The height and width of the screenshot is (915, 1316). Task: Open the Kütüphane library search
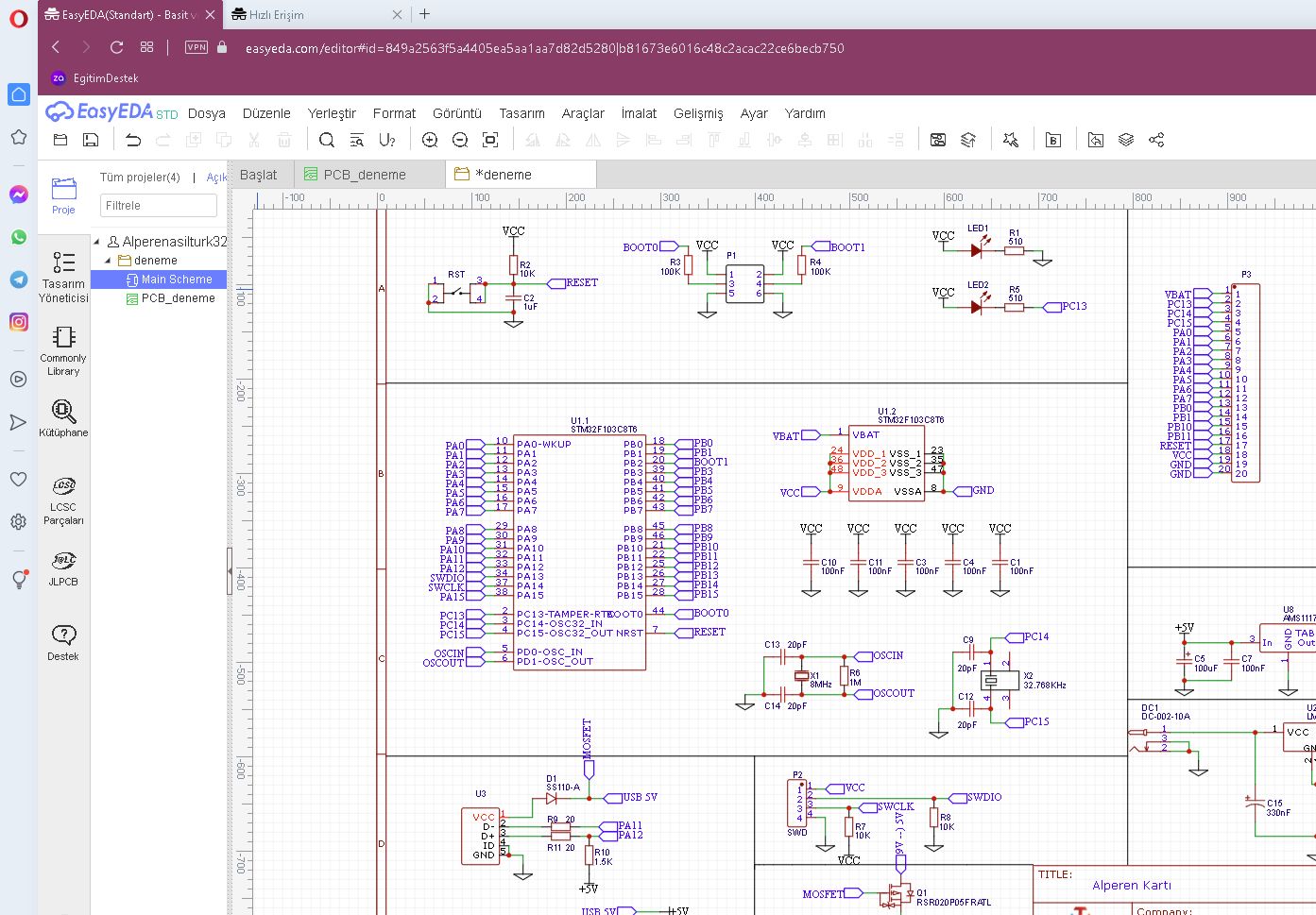pos(63,417)
